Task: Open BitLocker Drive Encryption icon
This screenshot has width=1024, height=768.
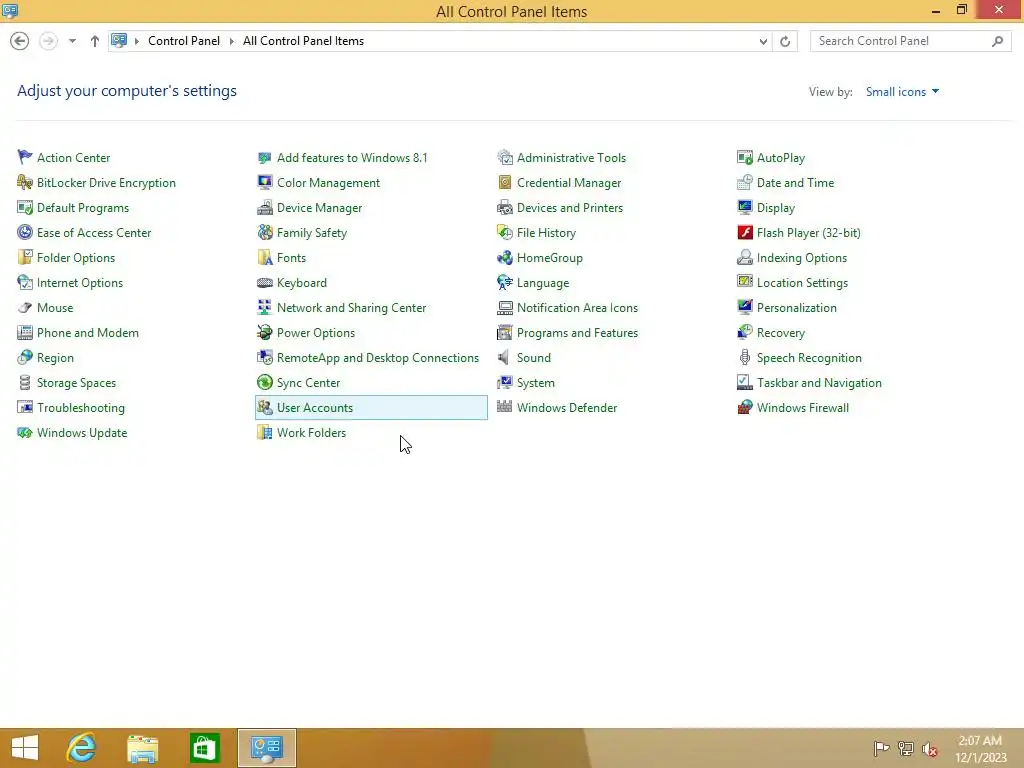Action: [x=25, y=183]
